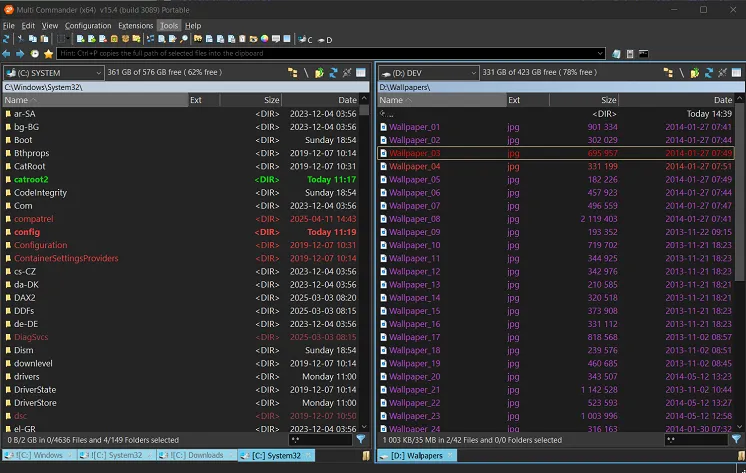Open the Extensions menu
This screenshot has width=746, height=473.
pos(136,26)
